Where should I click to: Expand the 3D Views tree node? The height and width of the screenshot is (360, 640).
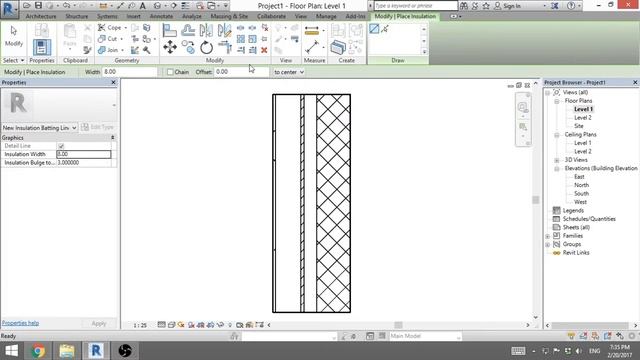tap(556, 160)
